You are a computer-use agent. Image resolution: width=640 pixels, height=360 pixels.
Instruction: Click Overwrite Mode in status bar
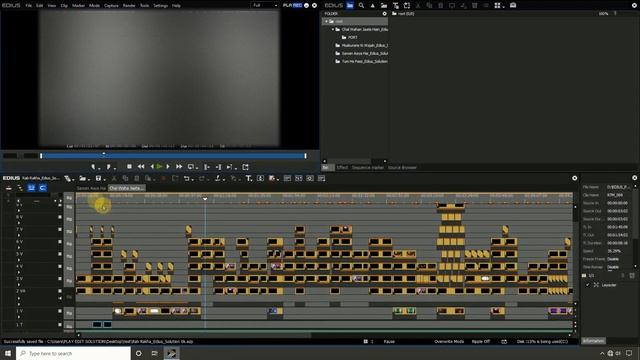[x=449, y=341]
